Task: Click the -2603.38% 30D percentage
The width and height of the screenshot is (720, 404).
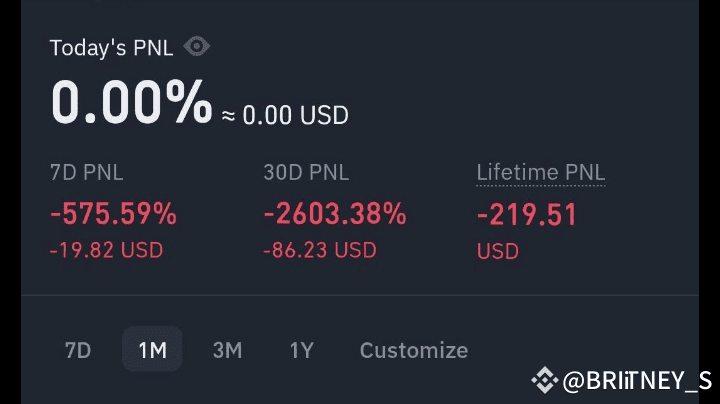Action: click(x=334, y=214)
